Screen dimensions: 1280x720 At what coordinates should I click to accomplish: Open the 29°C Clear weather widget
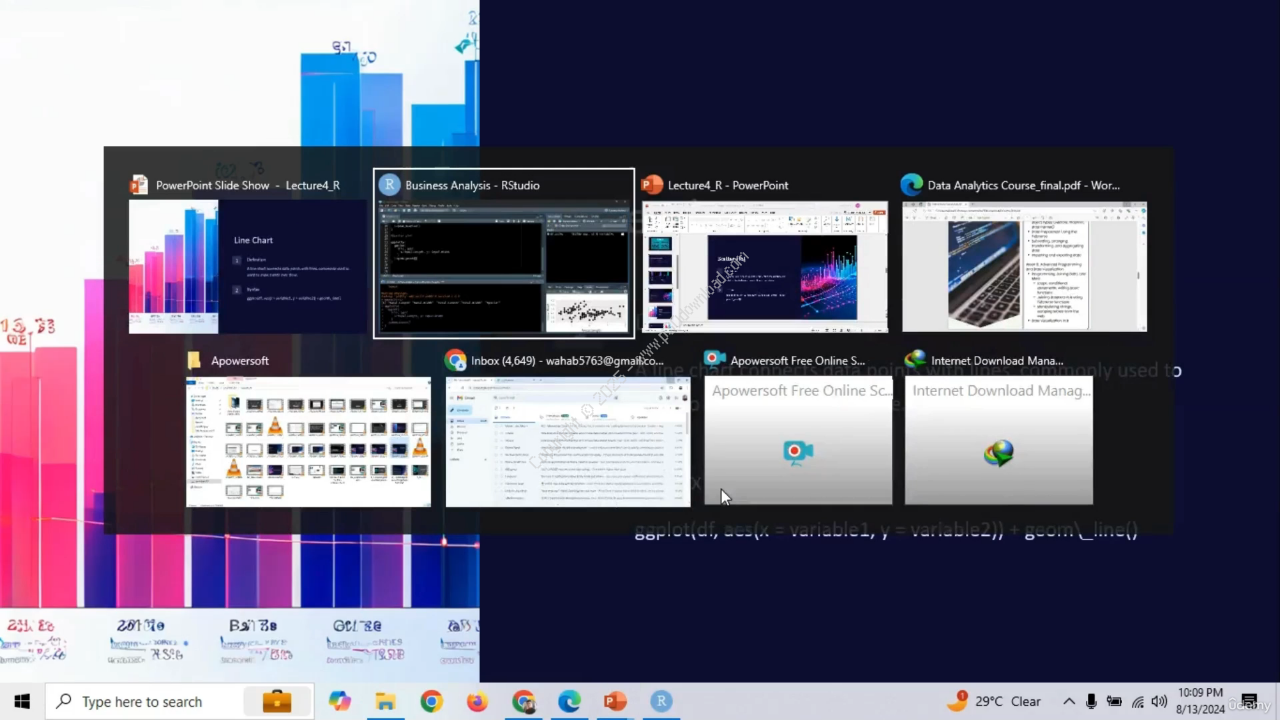click(x=995, y=702)
